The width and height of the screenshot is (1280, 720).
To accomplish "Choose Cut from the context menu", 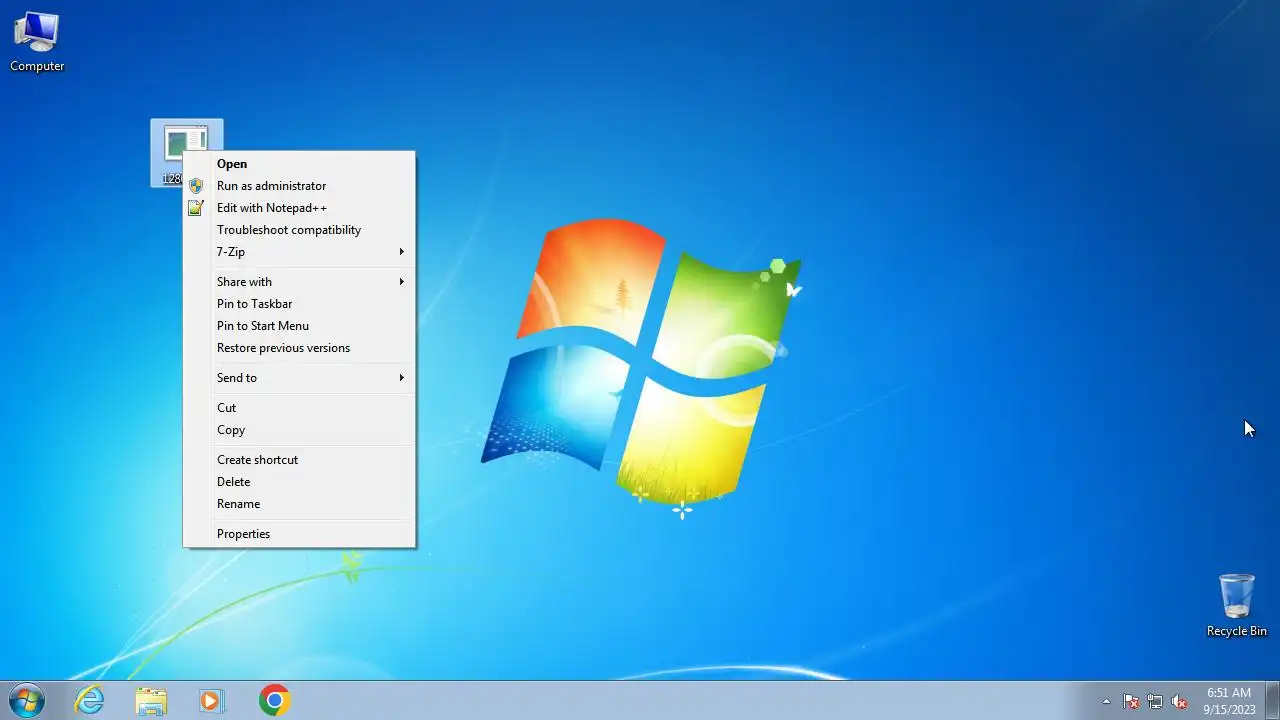I will point(299,408).
